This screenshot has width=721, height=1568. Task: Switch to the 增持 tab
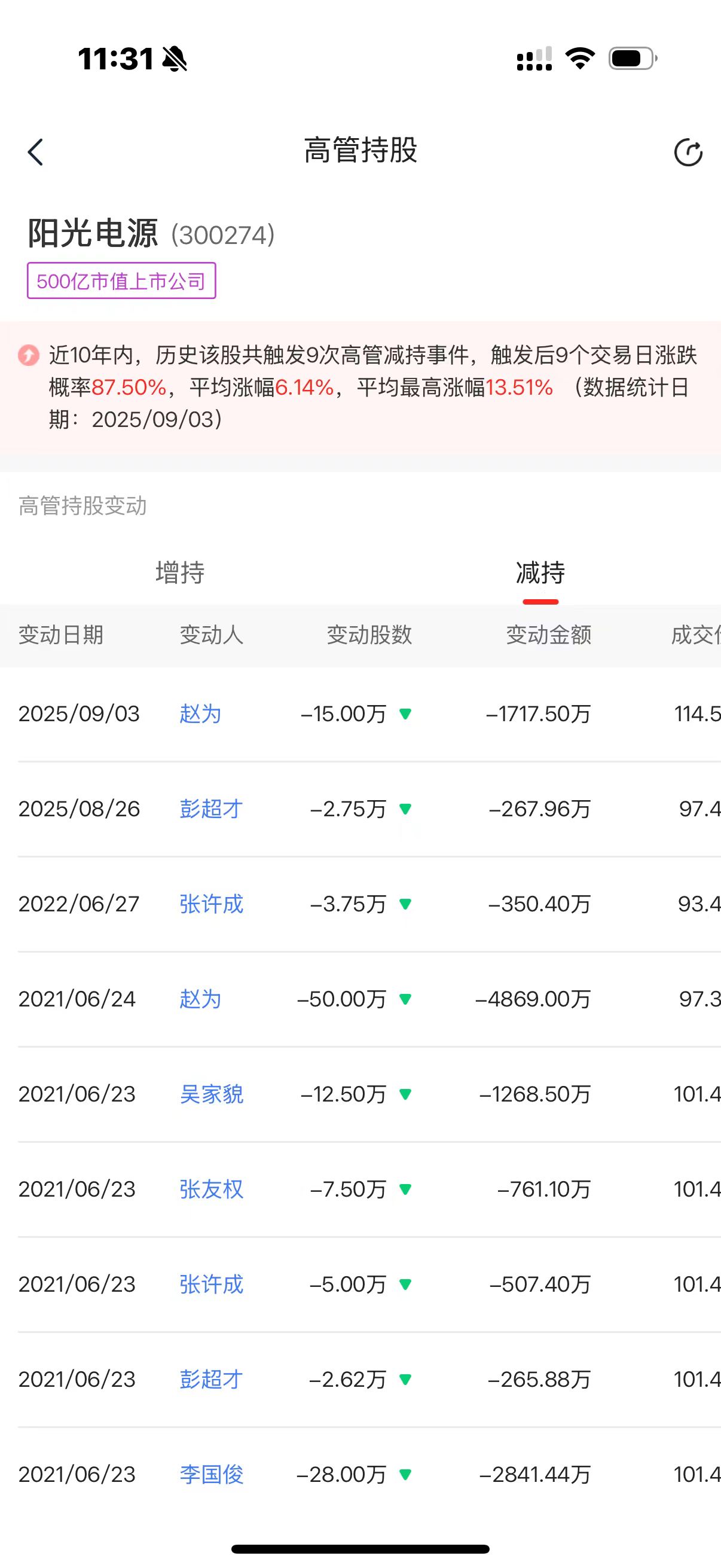[x=180, y=572]
